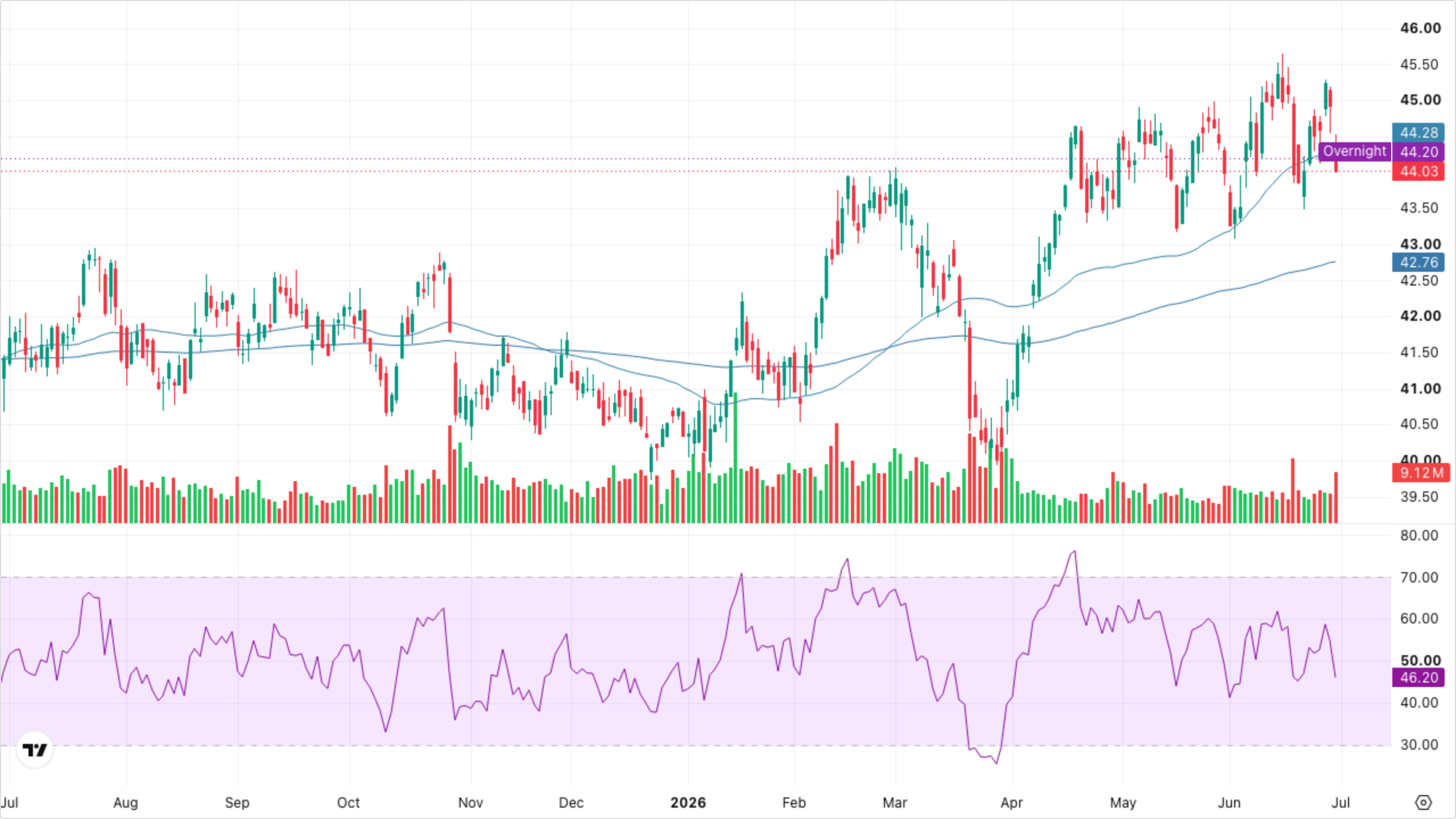Click the 9.12 M volume label

pos(1421,473)
